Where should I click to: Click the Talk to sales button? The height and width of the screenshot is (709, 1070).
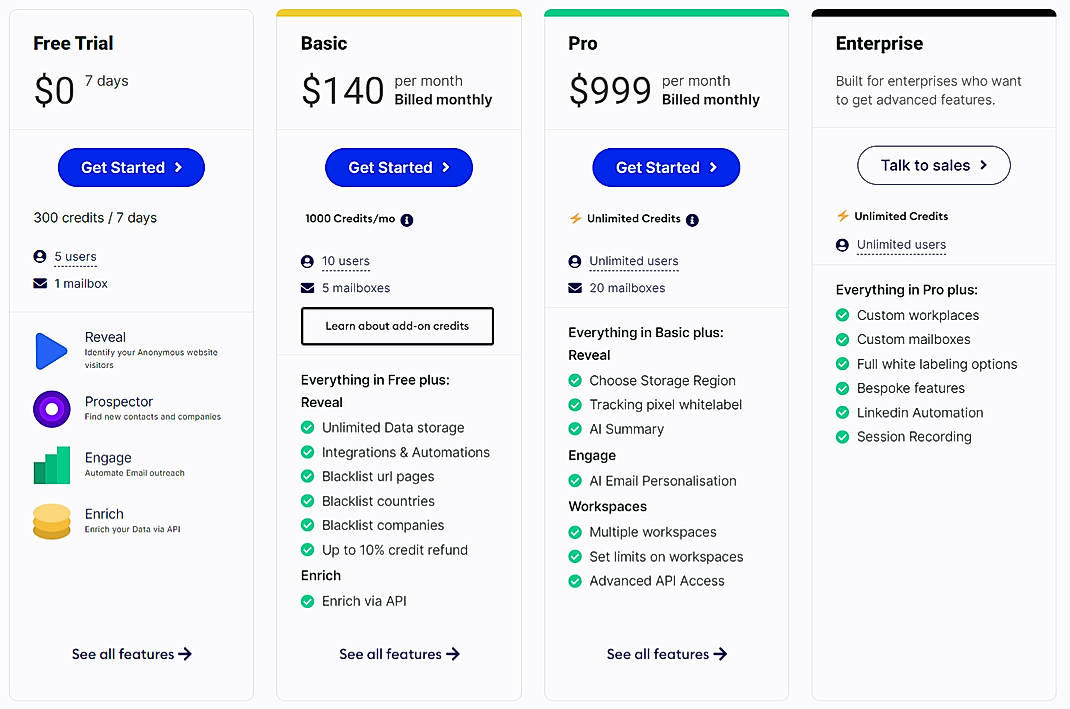click(933, 165)
